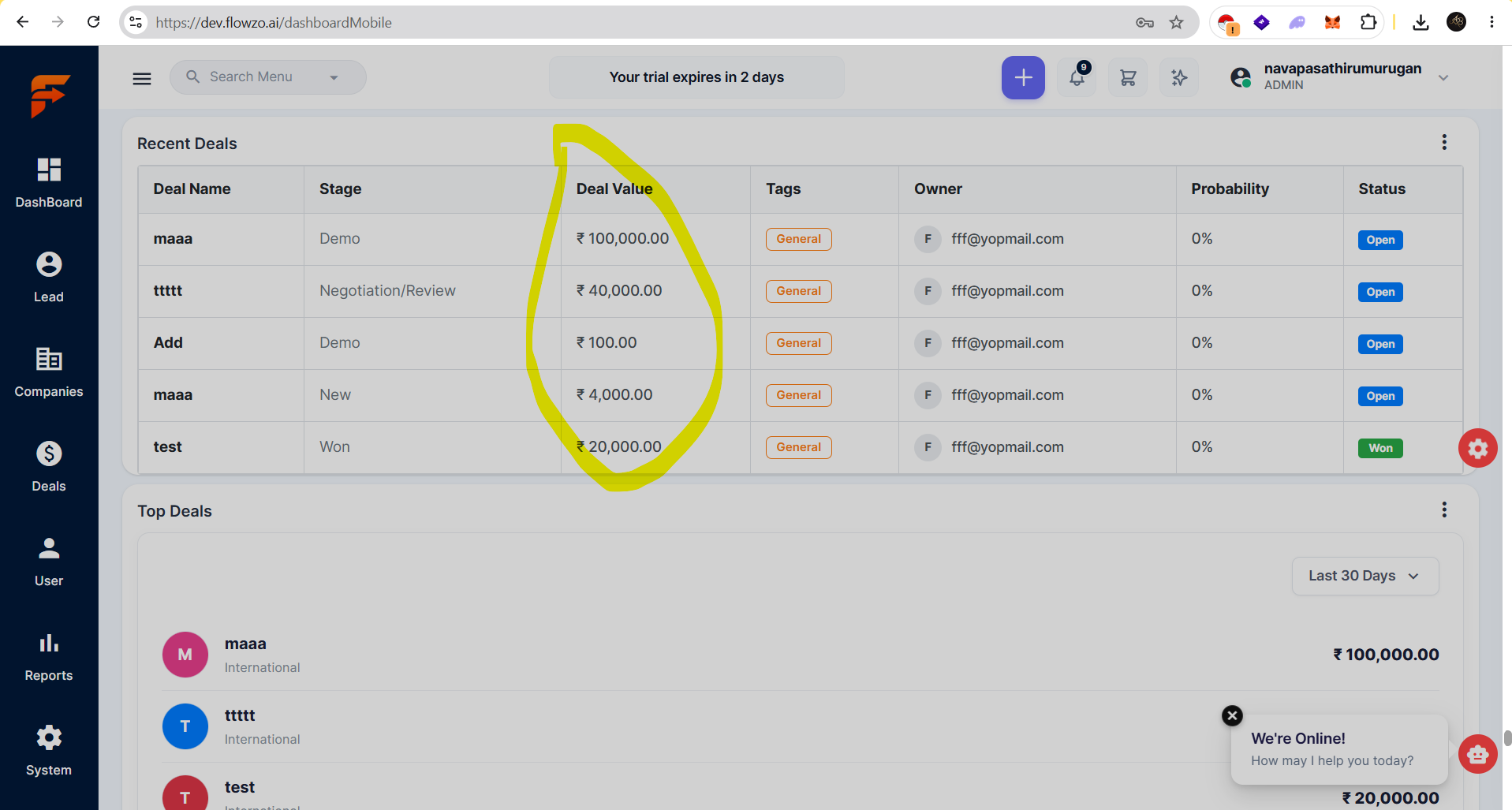This screenshot has width=1512, height=810.
Task: Open the red floating settings gear
Action: point(1477,448)
